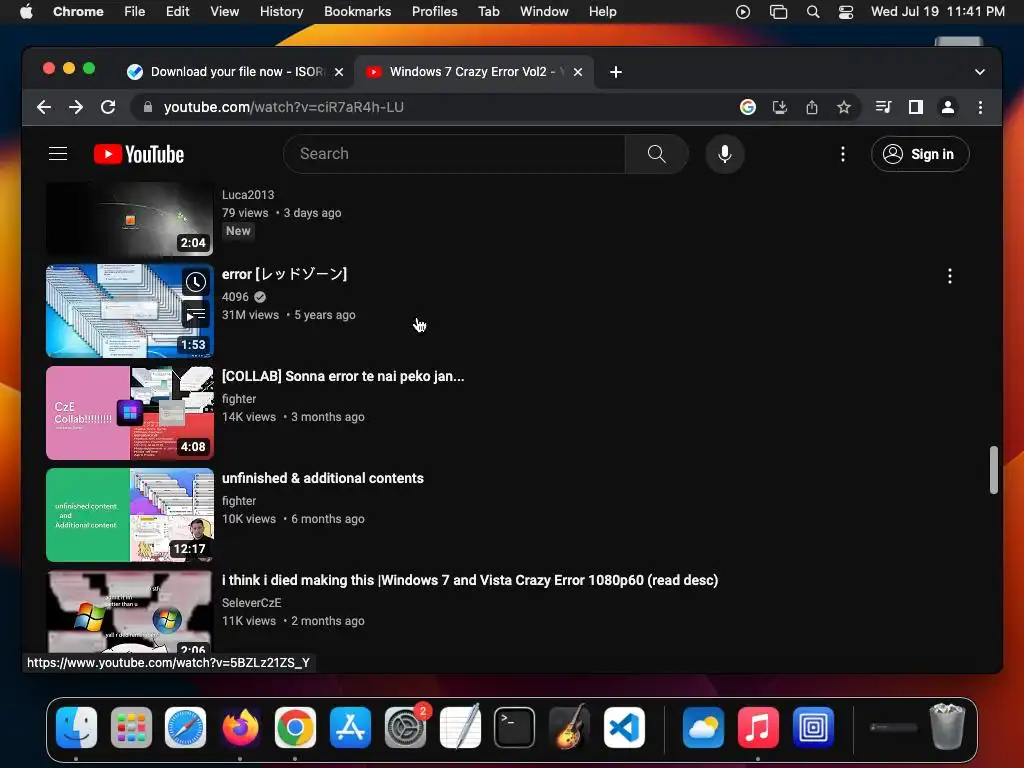Expand the tab search dropdown
Viewport: 1024px width, 768px height.
coord(980,72)
